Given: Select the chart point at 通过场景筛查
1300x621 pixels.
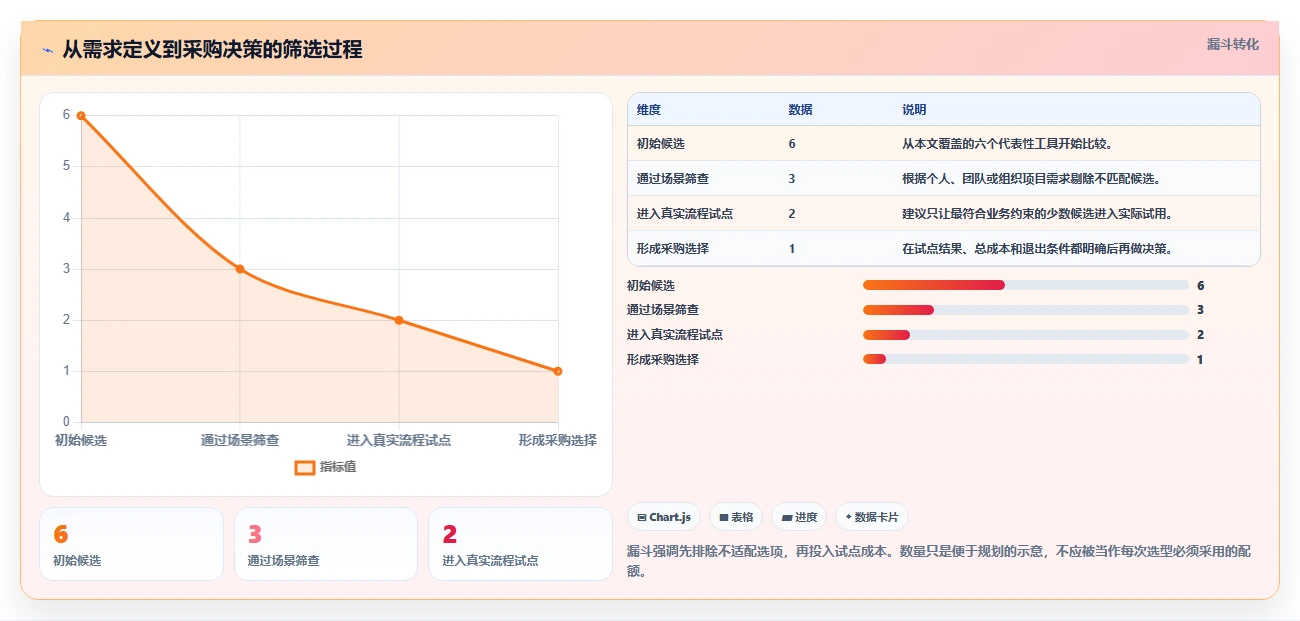Looking at the screenshot, I should point(240,269).
